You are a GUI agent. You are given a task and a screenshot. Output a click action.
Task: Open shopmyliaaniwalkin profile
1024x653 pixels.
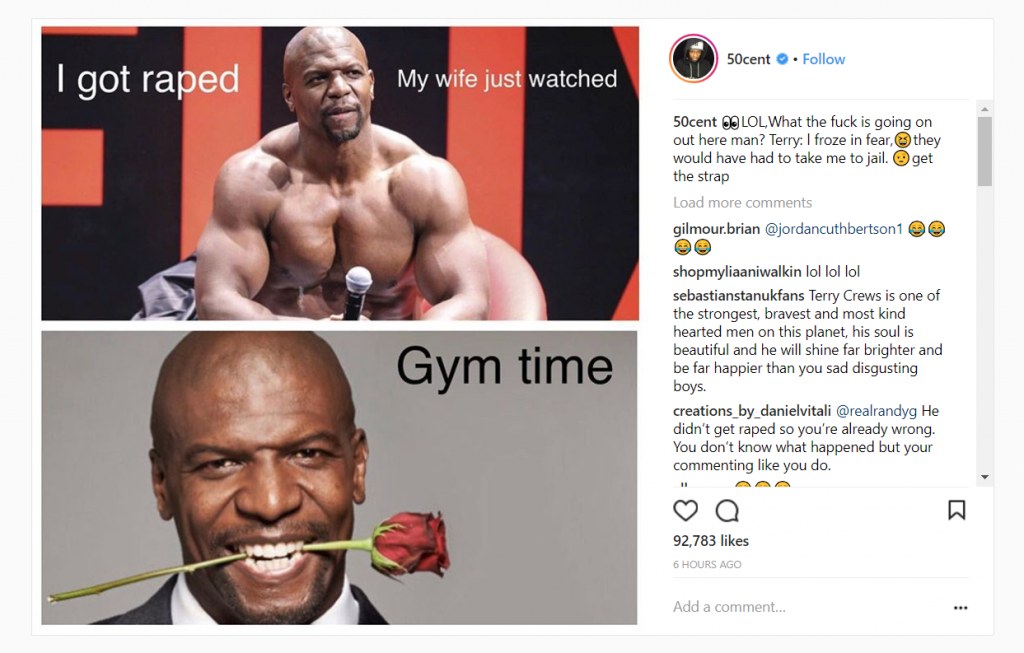pyautogui.click(x=737, y=272)
